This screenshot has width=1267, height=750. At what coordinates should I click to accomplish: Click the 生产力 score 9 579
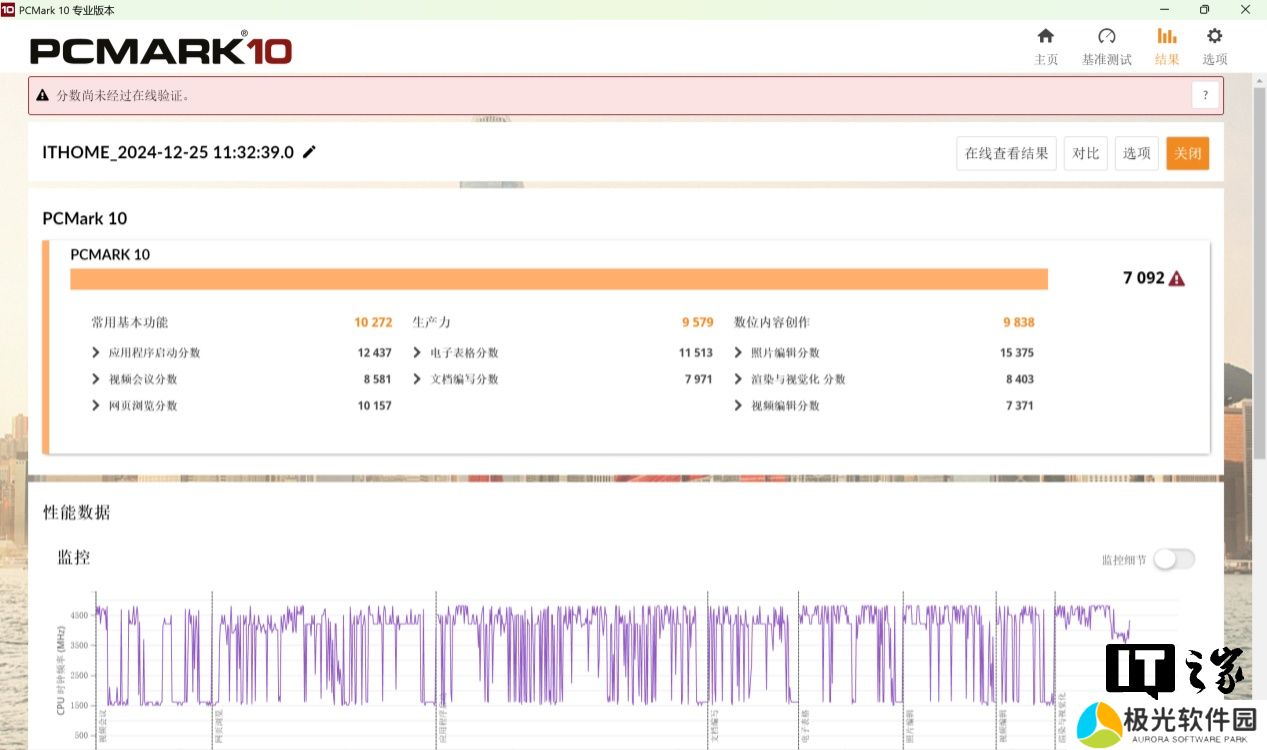pos(698,322)
